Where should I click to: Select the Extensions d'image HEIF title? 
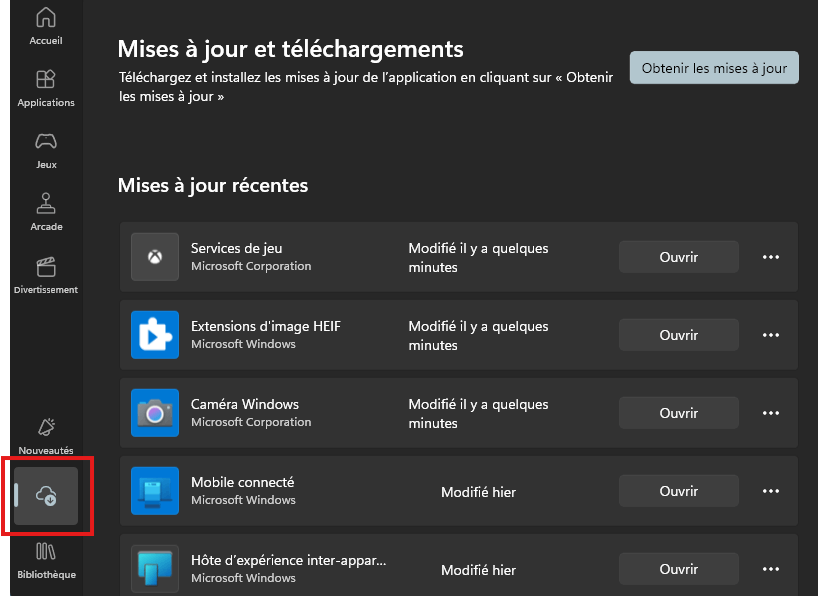pos(266,326)
